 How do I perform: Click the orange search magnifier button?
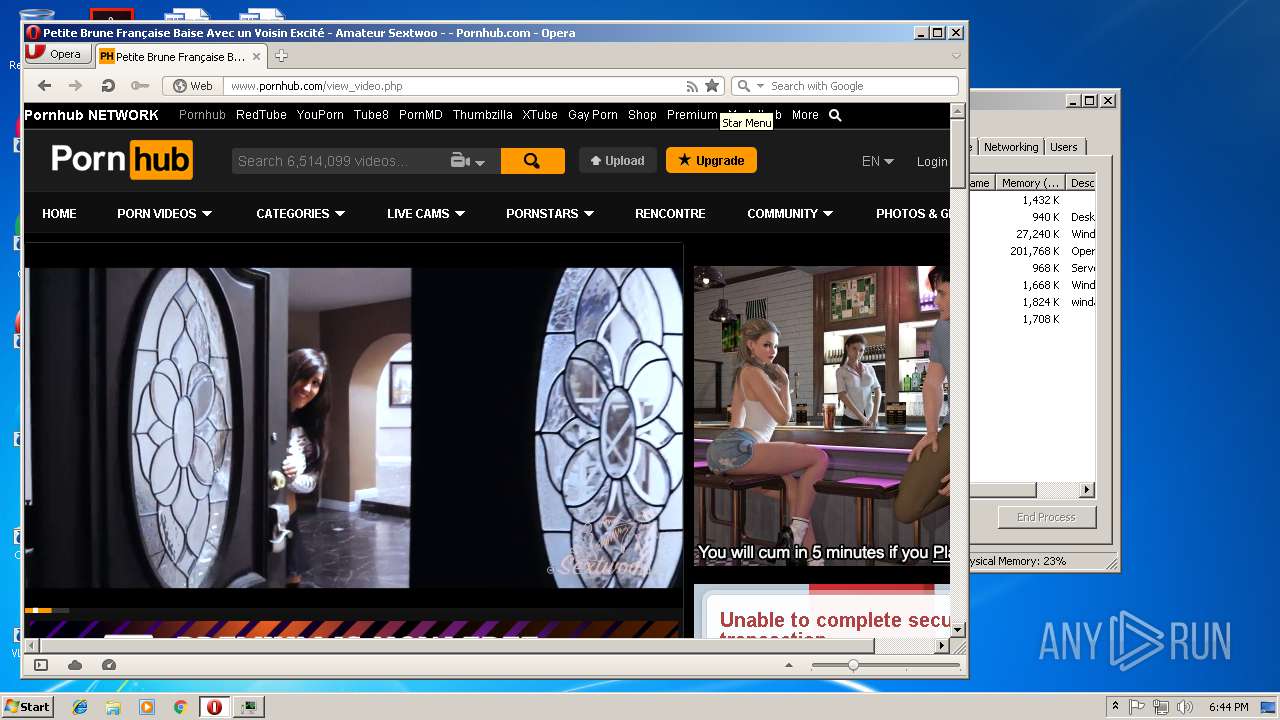pyautogui.click(x=532, y=161)
